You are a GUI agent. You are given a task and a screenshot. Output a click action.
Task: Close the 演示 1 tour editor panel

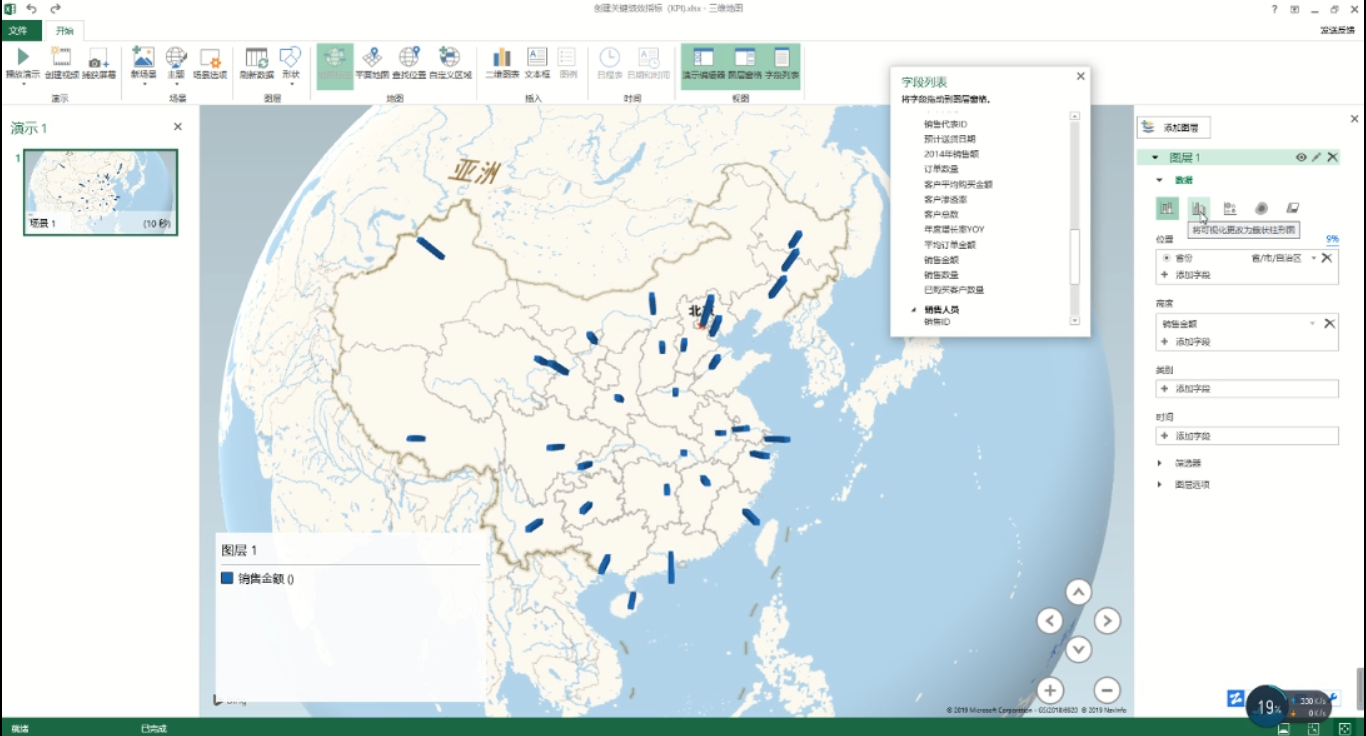click(178, 127)
